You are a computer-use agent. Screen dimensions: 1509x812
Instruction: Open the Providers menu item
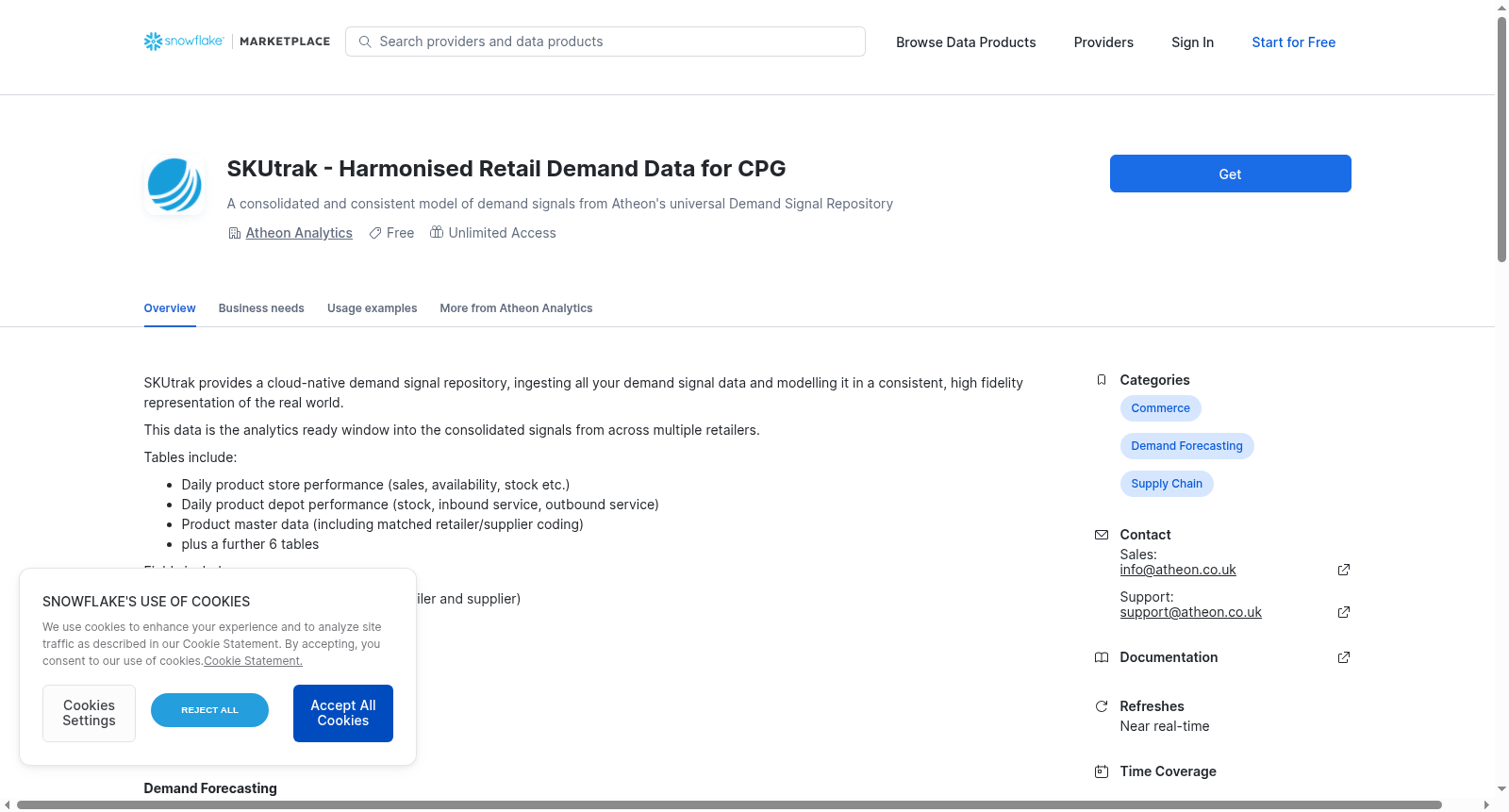[1103, 42]
